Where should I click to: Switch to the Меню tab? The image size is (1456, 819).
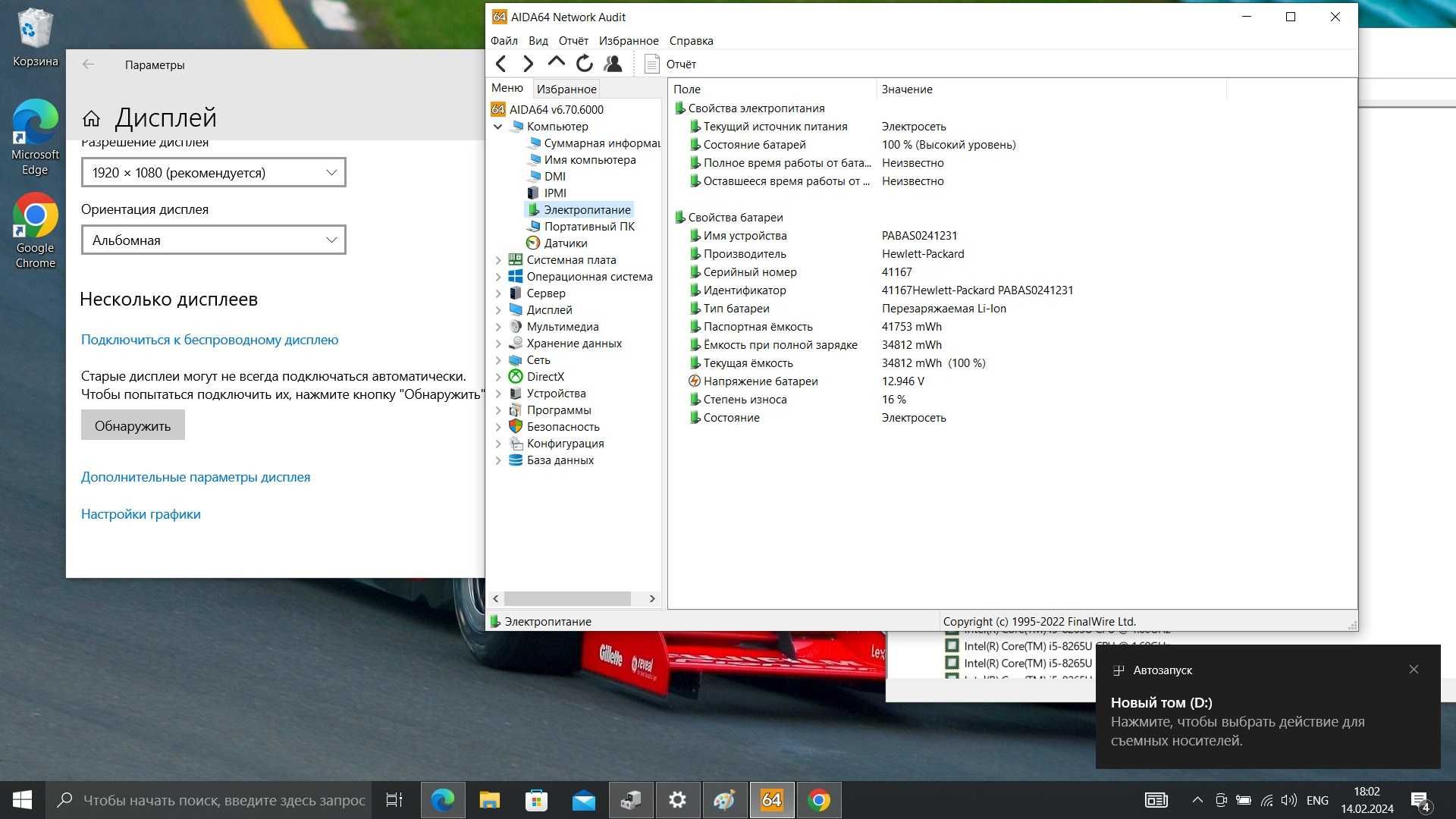click(507, 88)
